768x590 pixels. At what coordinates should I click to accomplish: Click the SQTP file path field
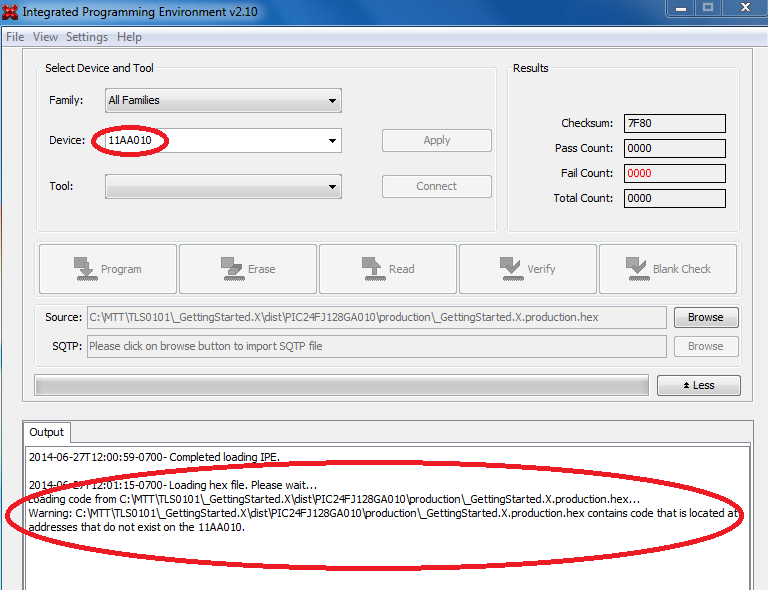click(376, 347)
